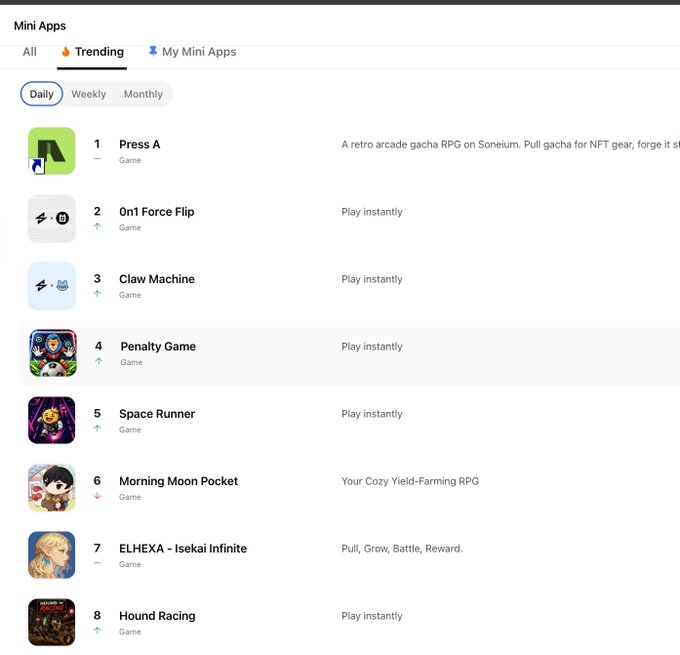Screen dimensions: 680x655
Task: Click Press A's retro arcade gacha description
Action: (510, 144)
